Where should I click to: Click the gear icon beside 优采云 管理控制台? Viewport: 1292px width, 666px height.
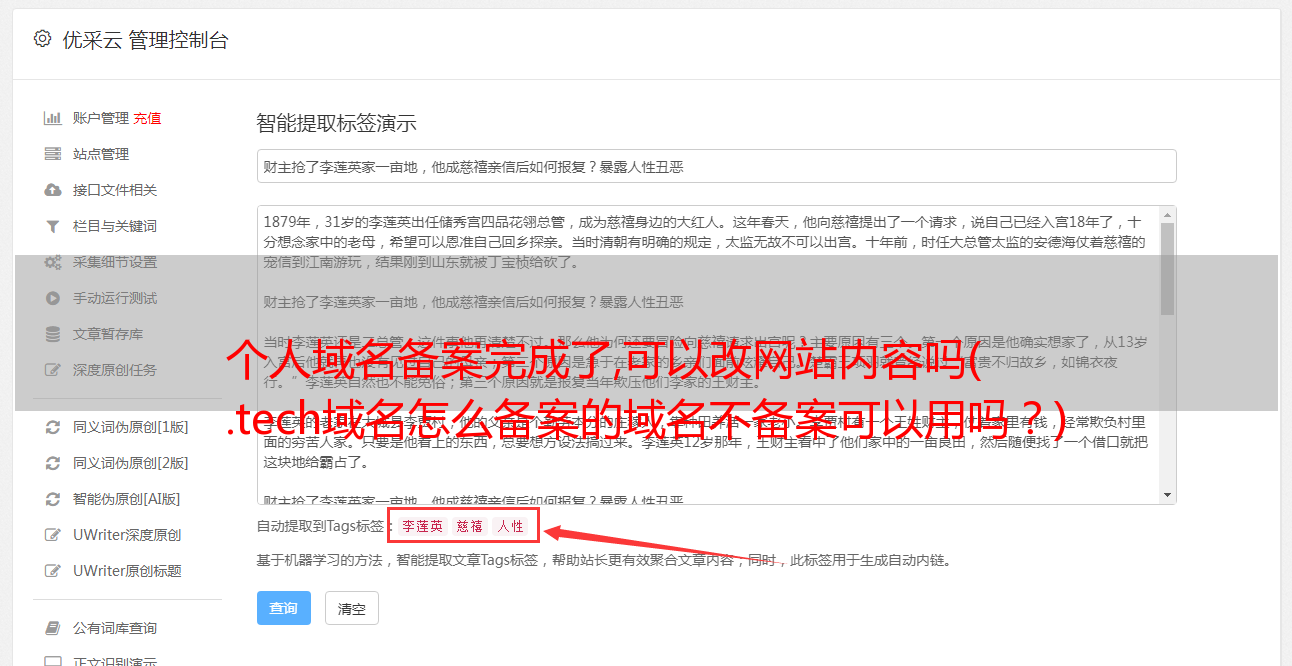pyautogui.click(x=42, y=39)
